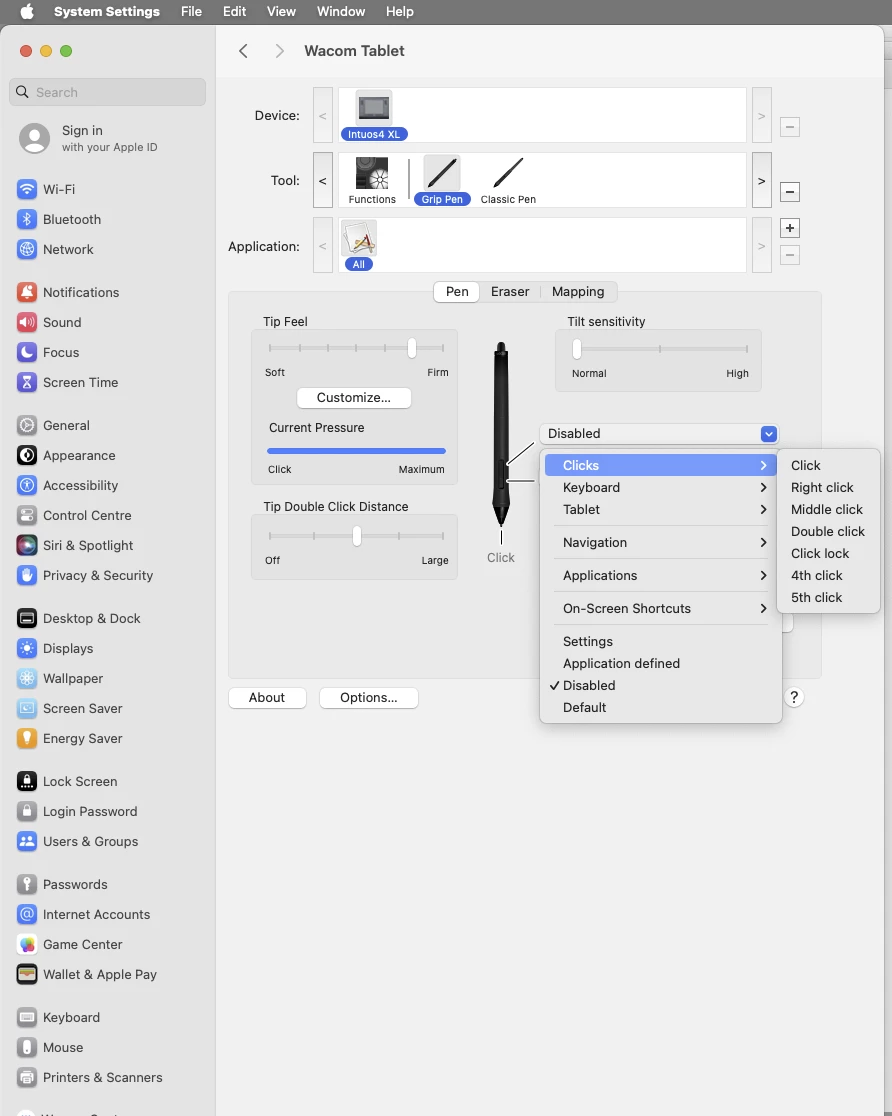
Task: Choose Middle click option
Action: [827, 510]
